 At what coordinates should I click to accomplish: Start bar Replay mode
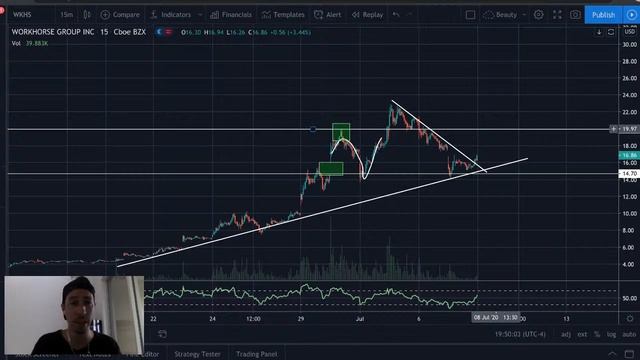click(367, 15)
